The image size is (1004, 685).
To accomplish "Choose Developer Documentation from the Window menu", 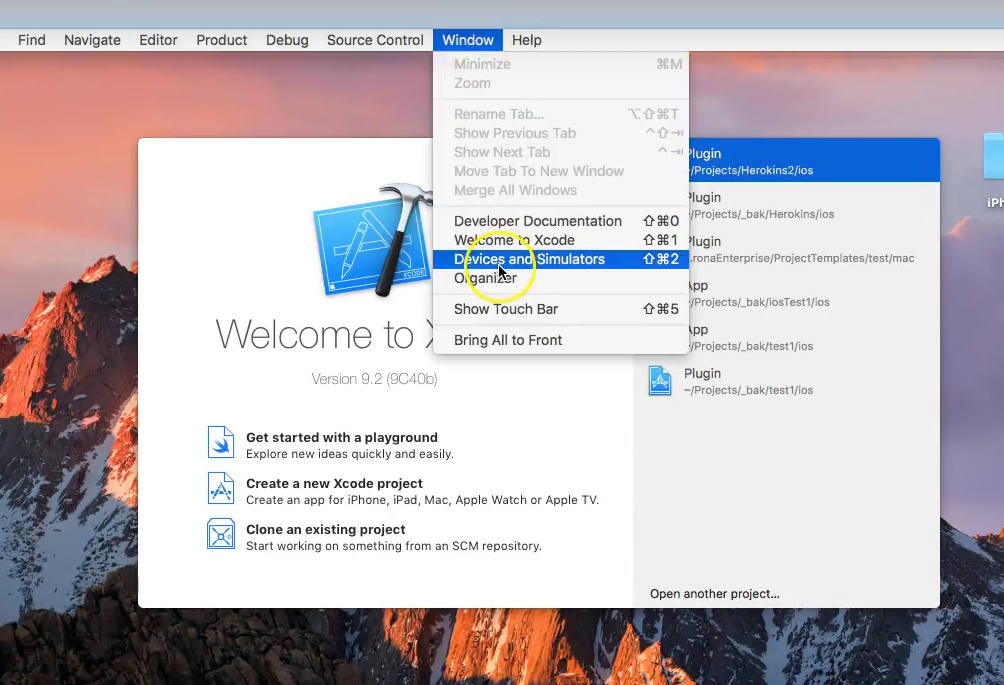I will point(561,221).
